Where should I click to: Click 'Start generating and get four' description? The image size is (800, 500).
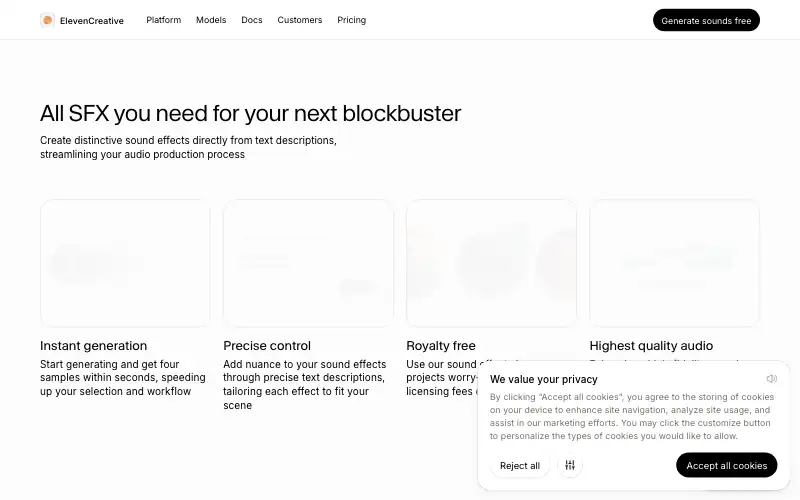[123, 378]
